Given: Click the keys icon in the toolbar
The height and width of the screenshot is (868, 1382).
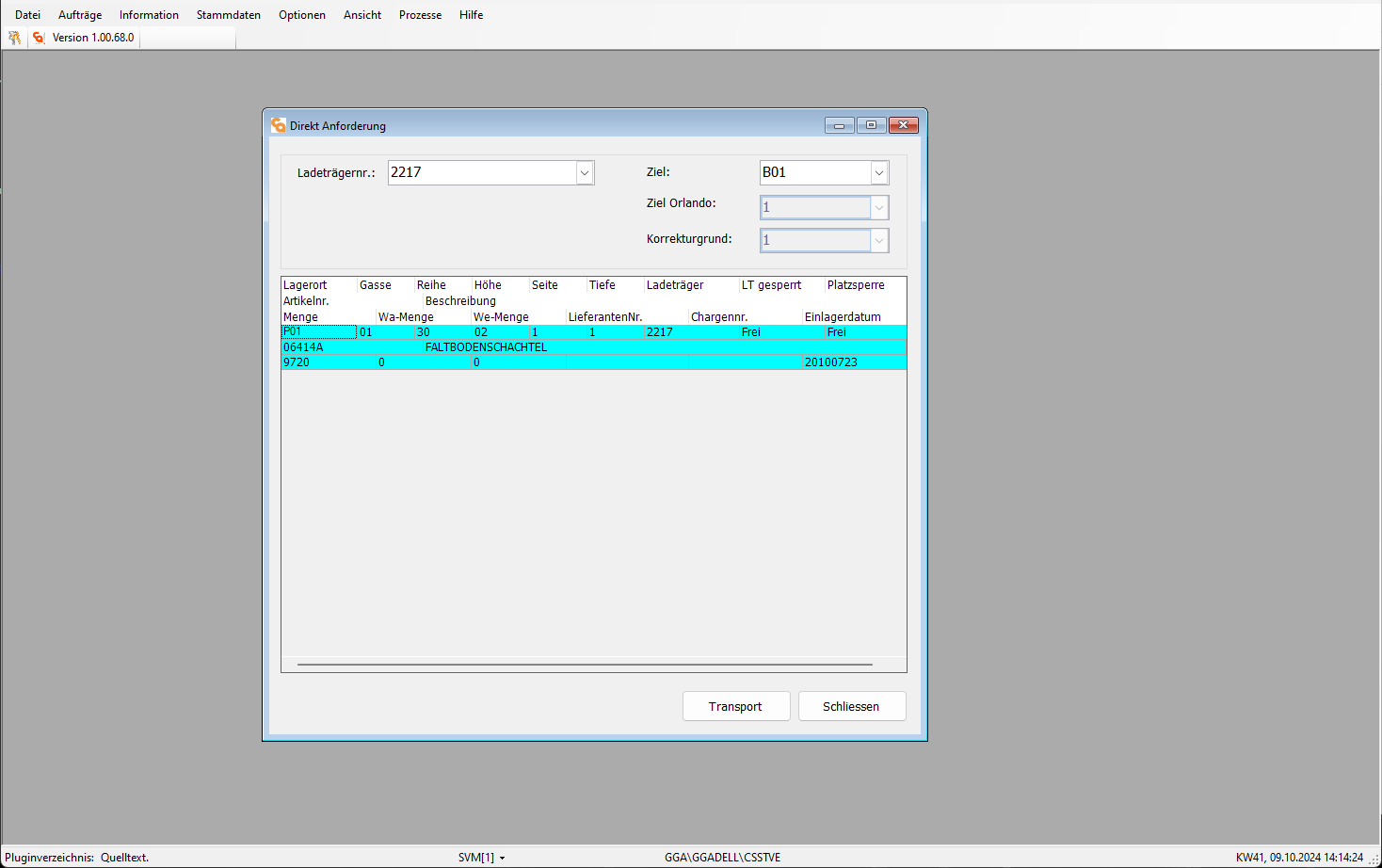Looking at the screenshot, I should pyautogui.click(x=14, y=38).
